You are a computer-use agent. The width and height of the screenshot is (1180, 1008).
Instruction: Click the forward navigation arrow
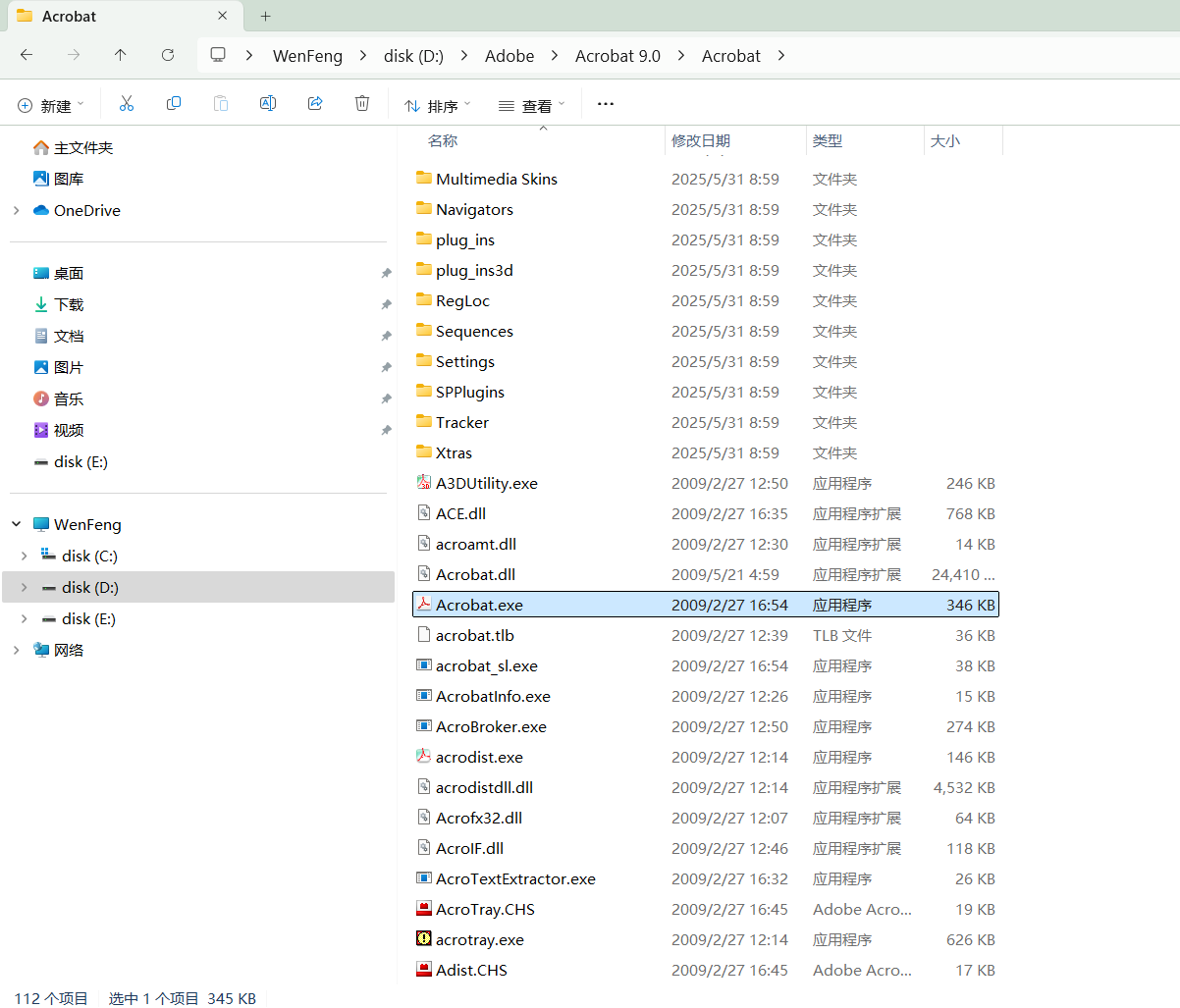coord(74,55)
